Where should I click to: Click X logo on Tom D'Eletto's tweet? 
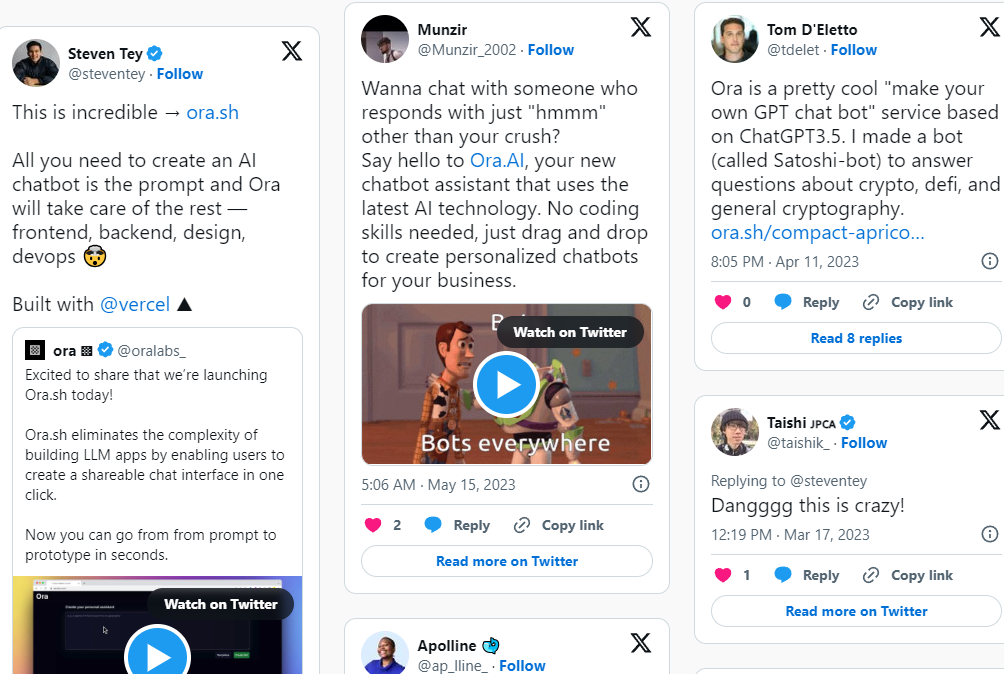[x=990, y=27]
